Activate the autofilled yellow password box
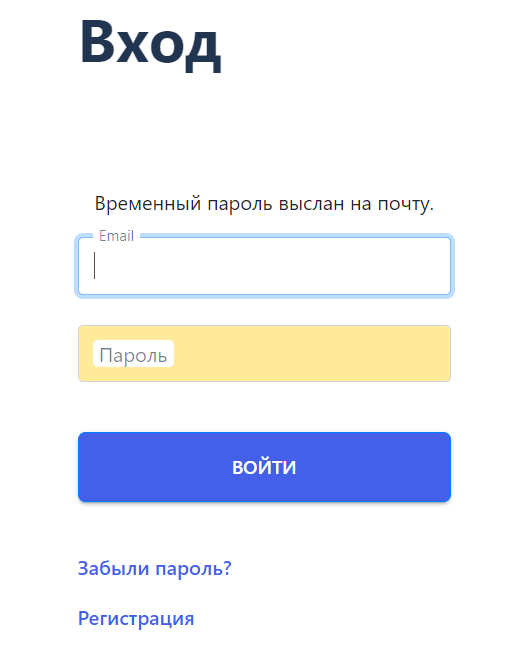Image resolution: width=506 pixels, height=653 pixels. point(264,354)
